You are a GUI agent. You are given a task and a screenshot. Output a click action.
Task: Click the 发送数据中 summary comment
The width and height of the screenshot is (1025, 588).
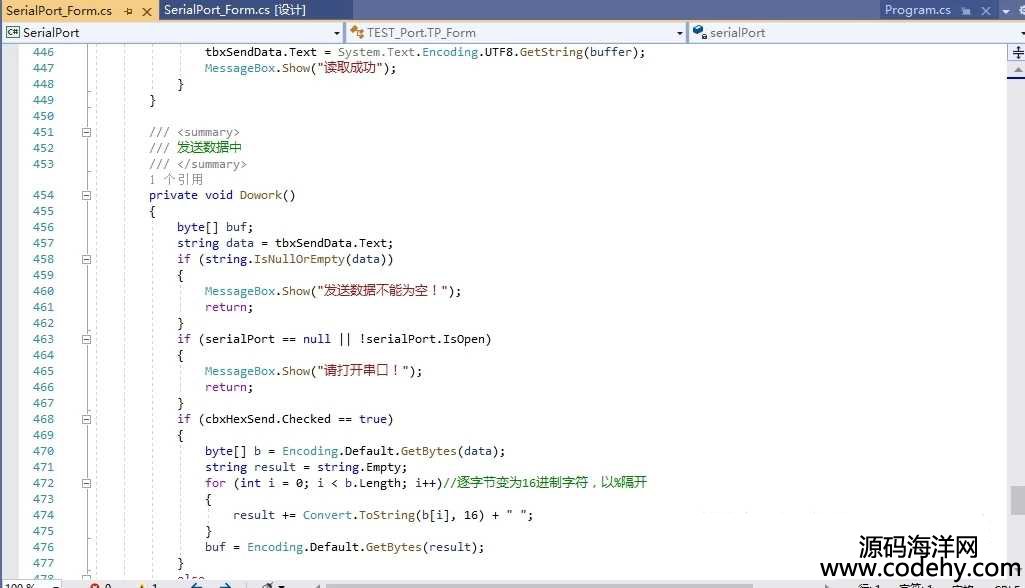pyautogui.click(x=209, y=148)
